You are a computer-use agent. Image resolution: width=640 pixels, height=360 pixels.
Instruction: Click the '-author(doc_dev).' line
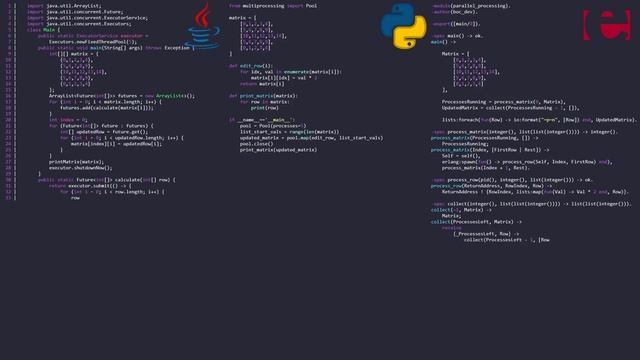tap(455, 12)
